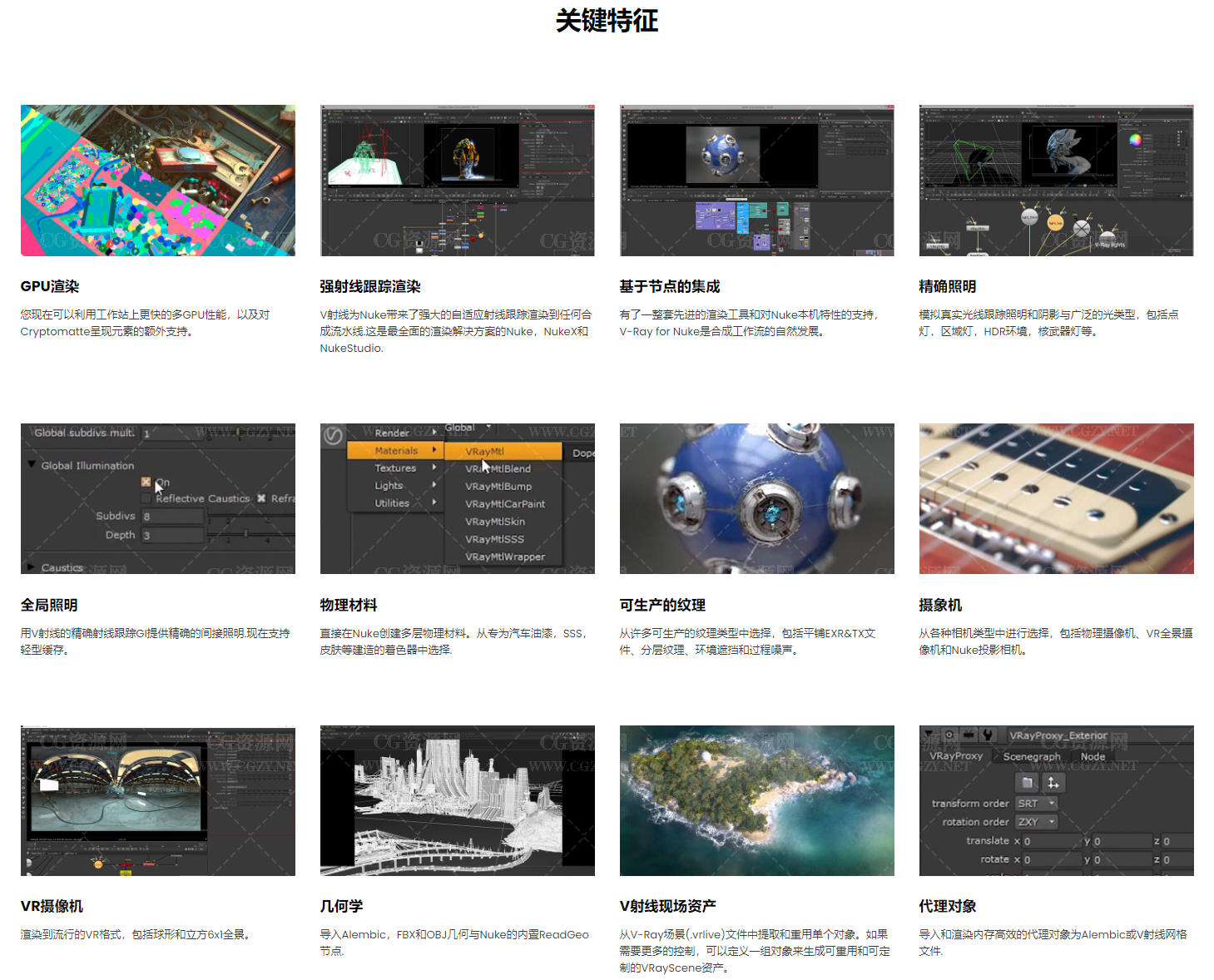Open the GPU渲染 feature thumbnail image

tap(158, 181)
